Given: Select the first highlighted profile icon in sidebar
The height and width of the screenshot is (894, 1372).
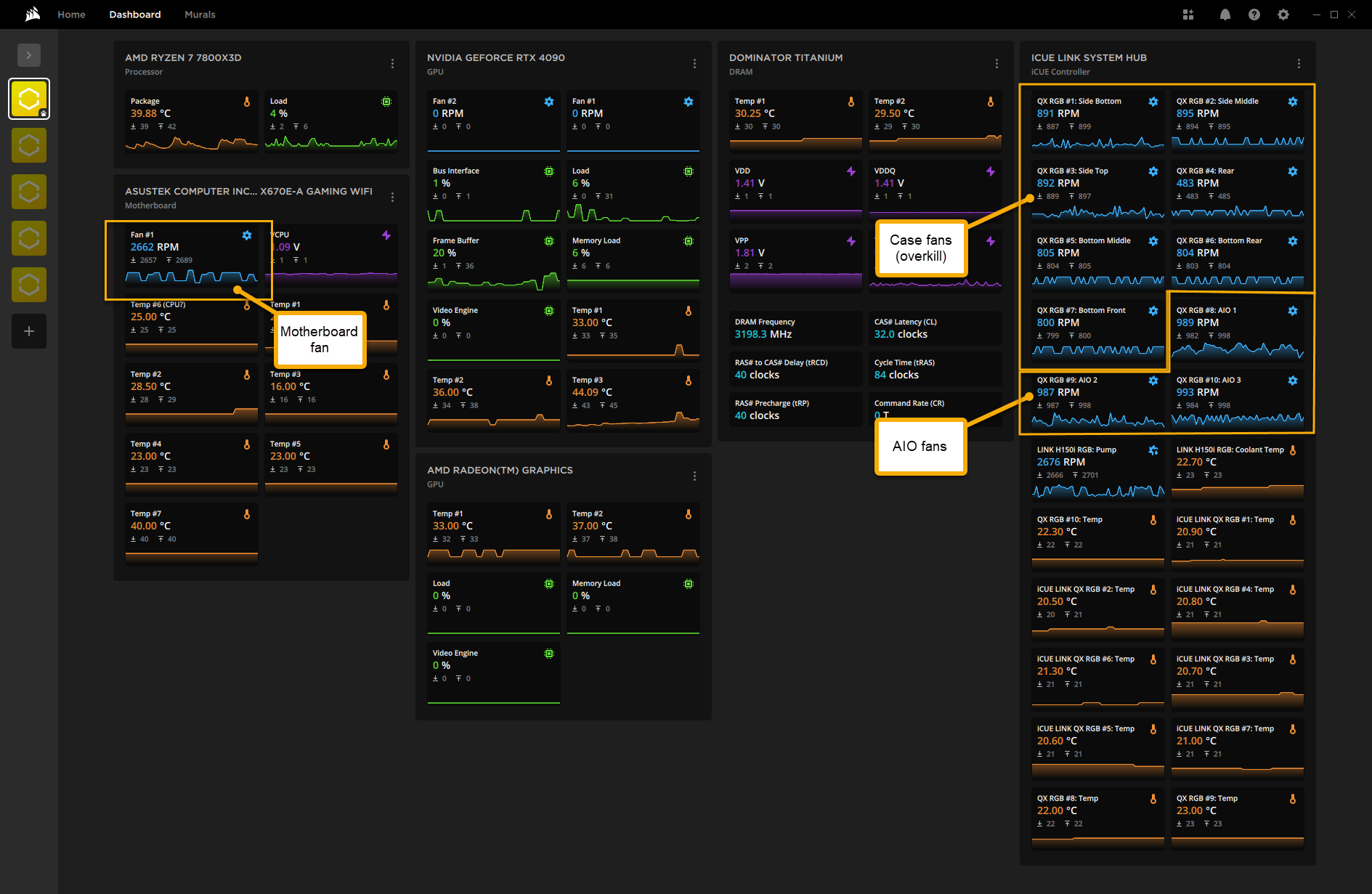Looking at the screenshot, I should click(29, 99).
